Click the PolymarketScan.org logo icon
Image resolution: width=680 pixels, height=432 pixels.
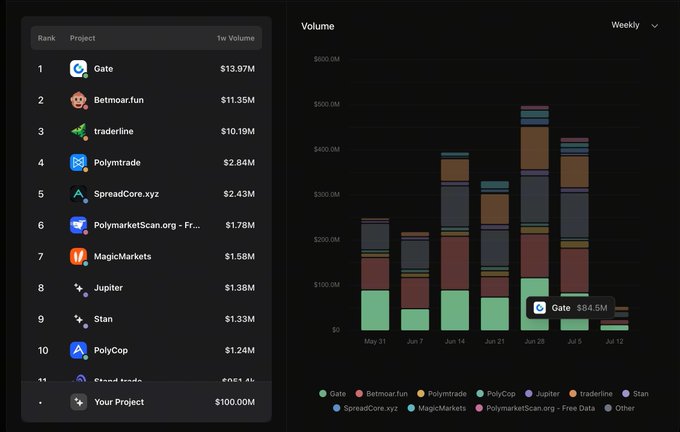[78, 225]
